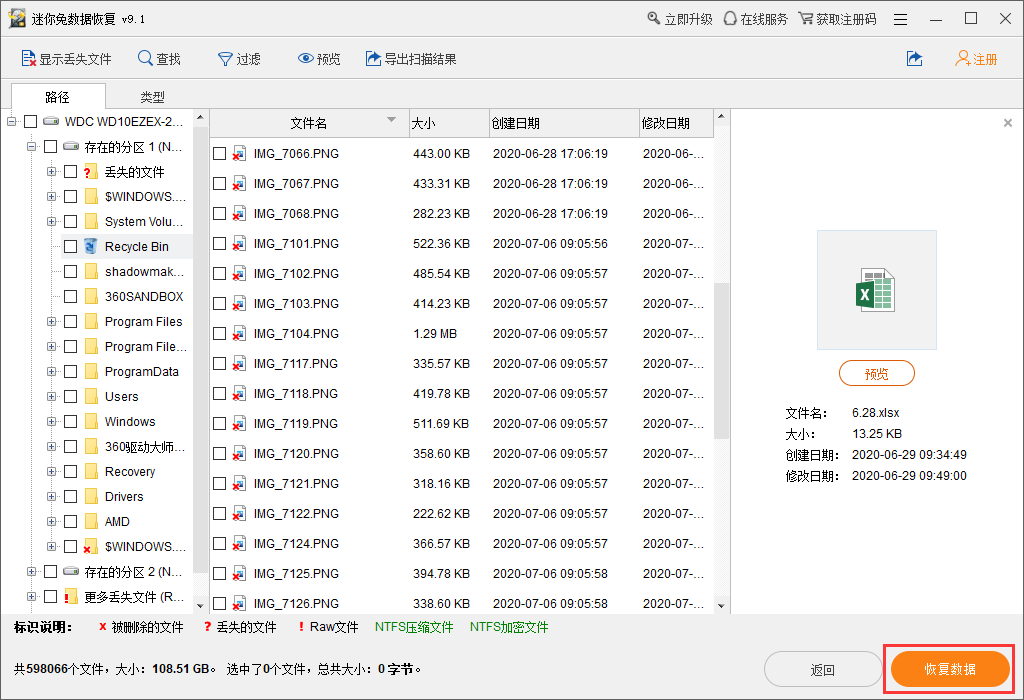Click the Preview (预览) eye icon in toolbar
Viewport: 1024px width, 700px height.
(306, 59)
